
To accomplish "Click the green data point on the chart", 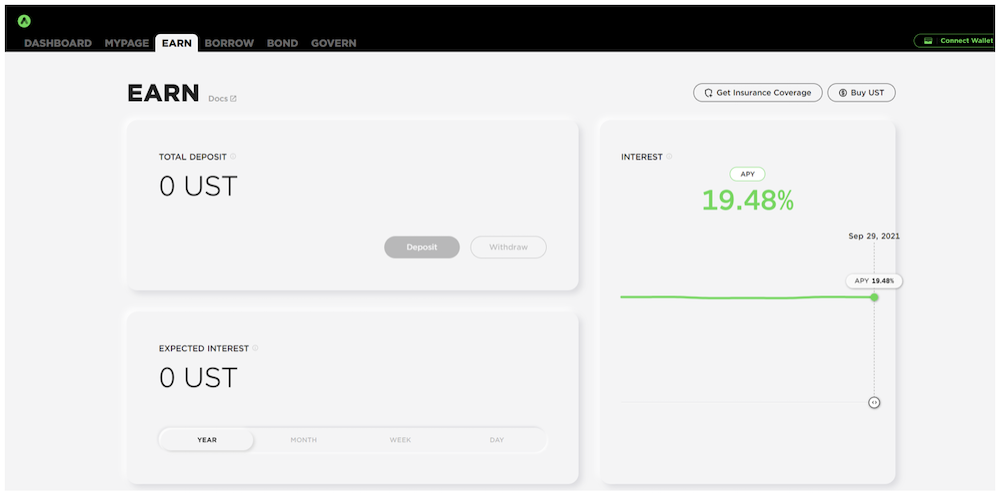I will (874, 297).
